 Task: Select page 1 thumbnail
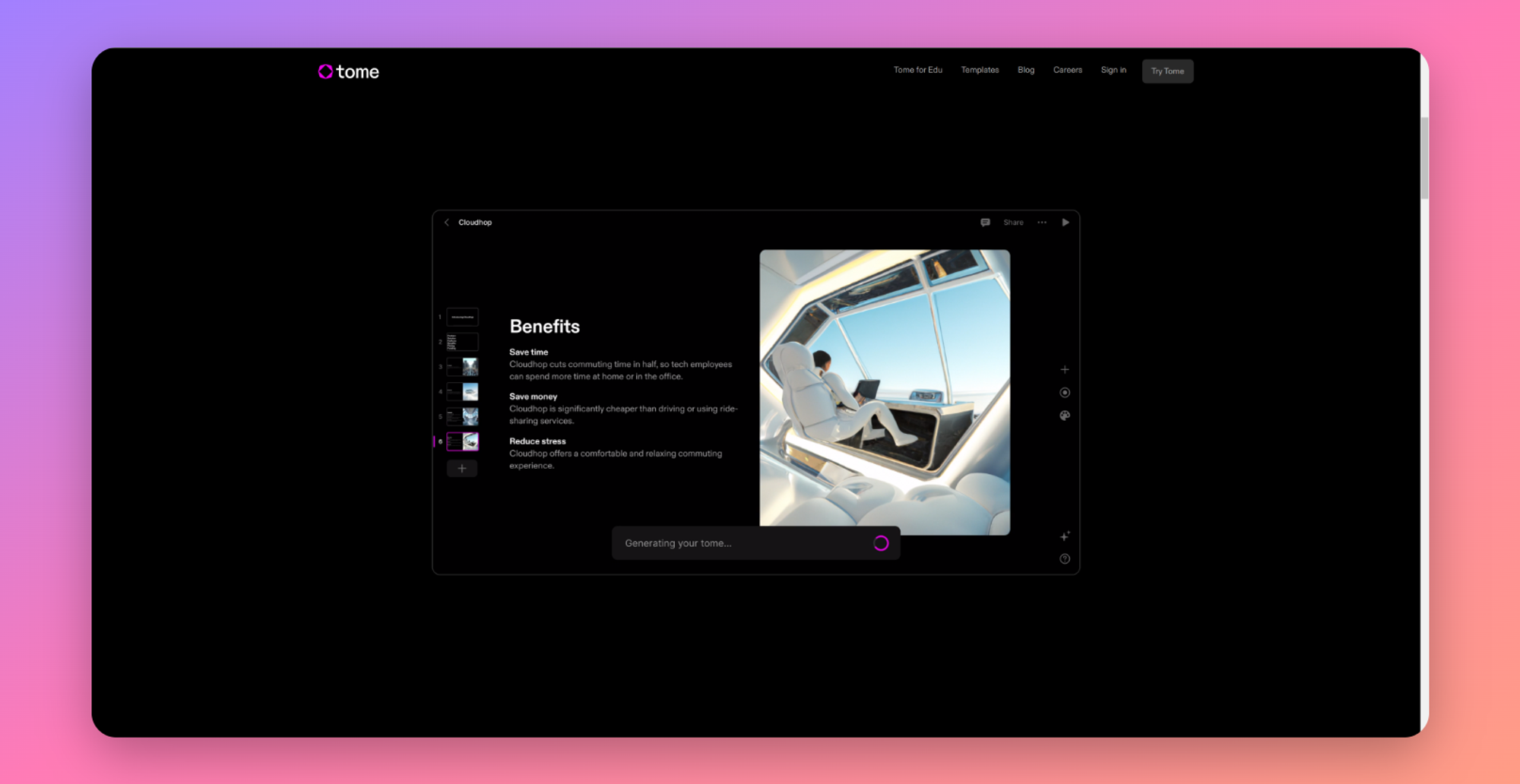[462, 317]
